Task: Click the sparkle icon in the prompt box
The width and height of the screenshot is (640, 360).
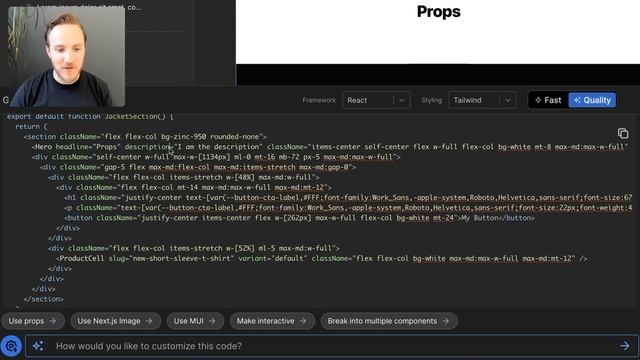Action: (38, 346)
